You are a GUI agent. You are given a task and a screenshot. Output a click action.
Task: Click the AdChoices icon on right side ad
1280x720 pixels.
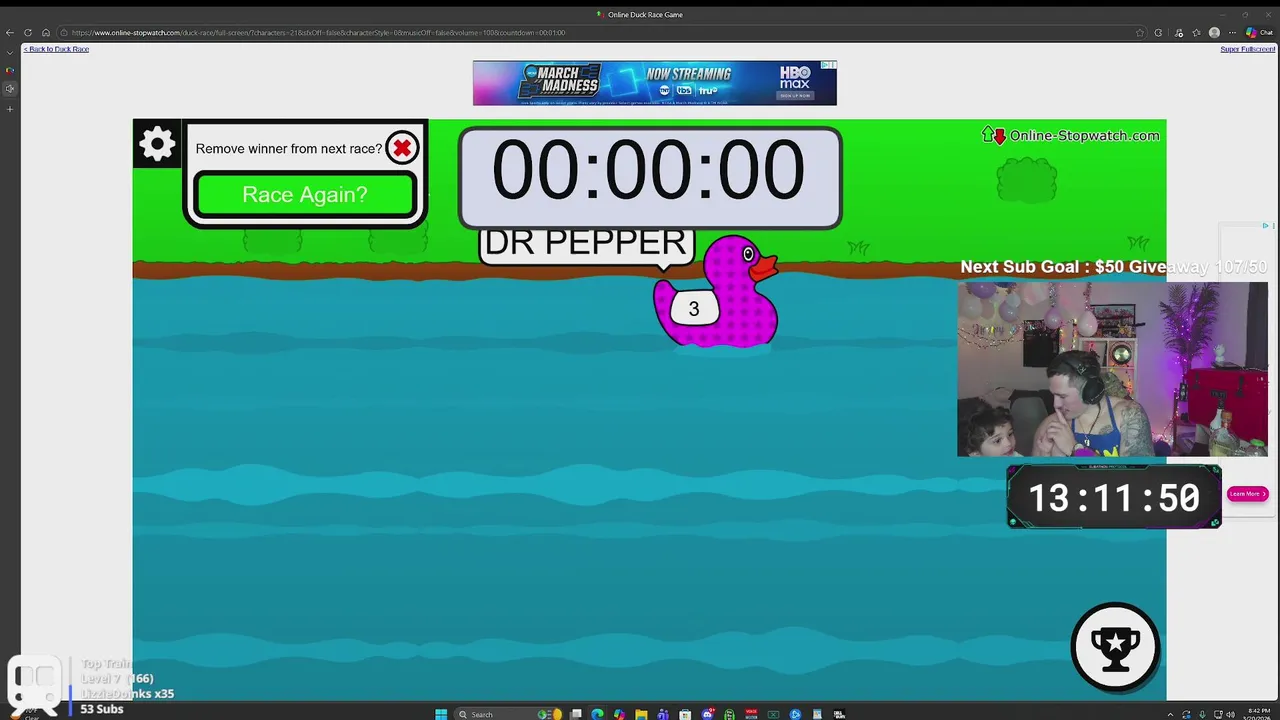click(x=1266, y=226)
